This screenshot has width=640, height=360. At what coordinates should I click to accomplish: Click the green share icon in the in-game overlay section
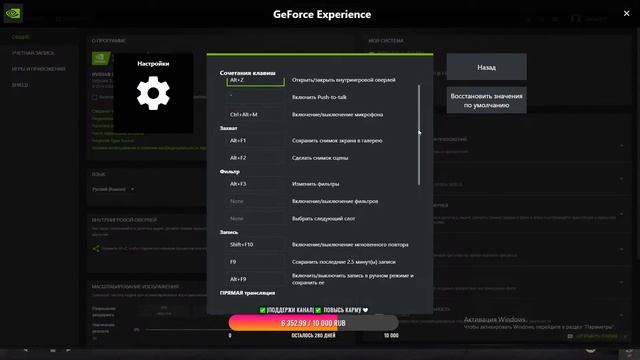pyautogui.click(x=96, y=248)
